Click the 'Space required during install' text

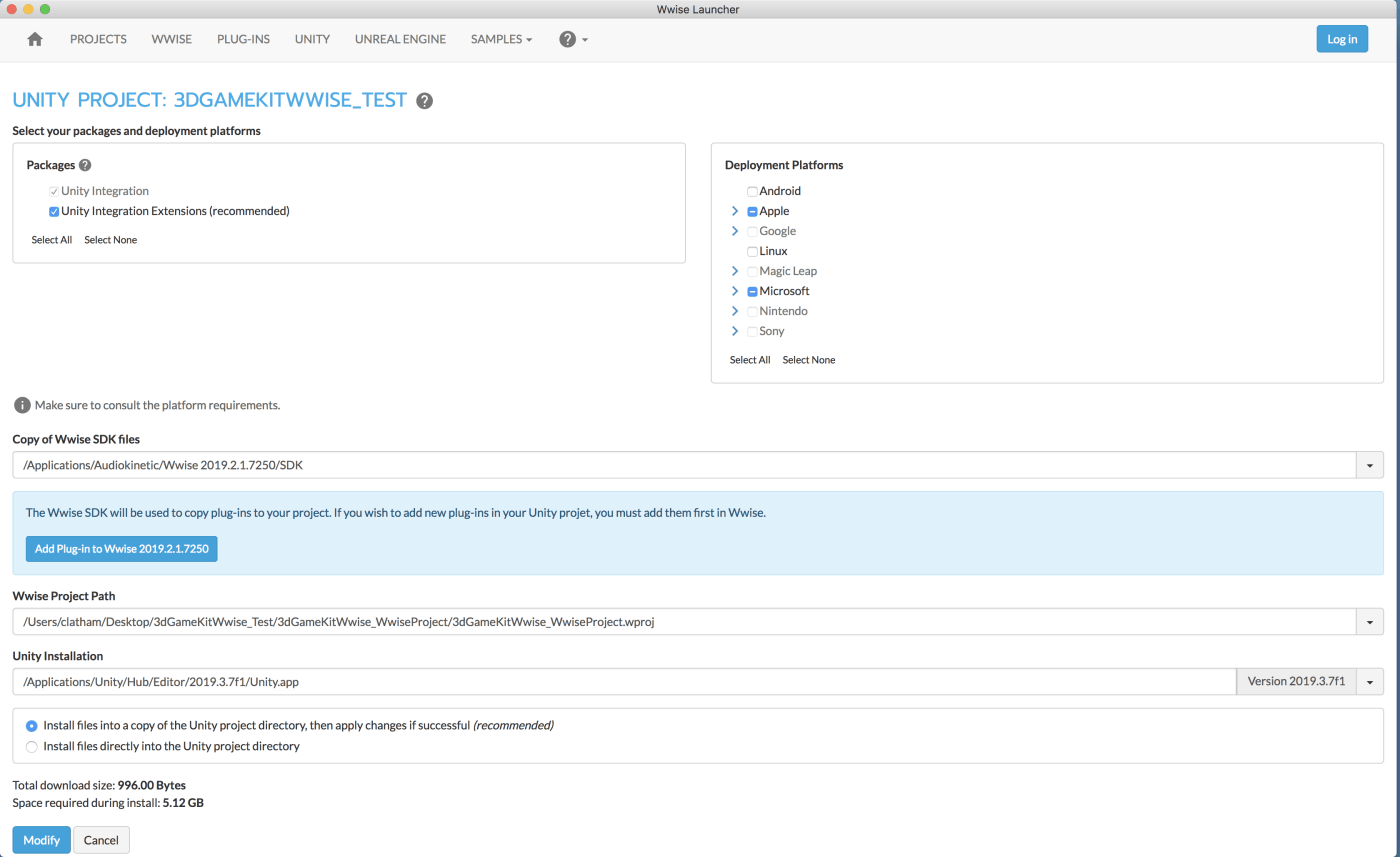click(x=108, y=802)
